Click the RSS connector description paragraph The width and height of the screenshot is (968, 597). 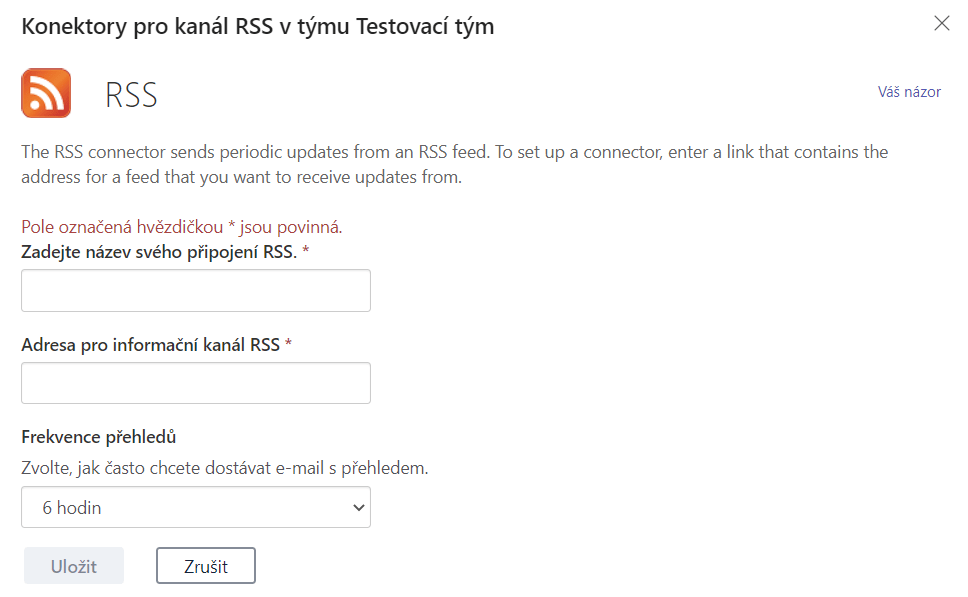point(454,165)
